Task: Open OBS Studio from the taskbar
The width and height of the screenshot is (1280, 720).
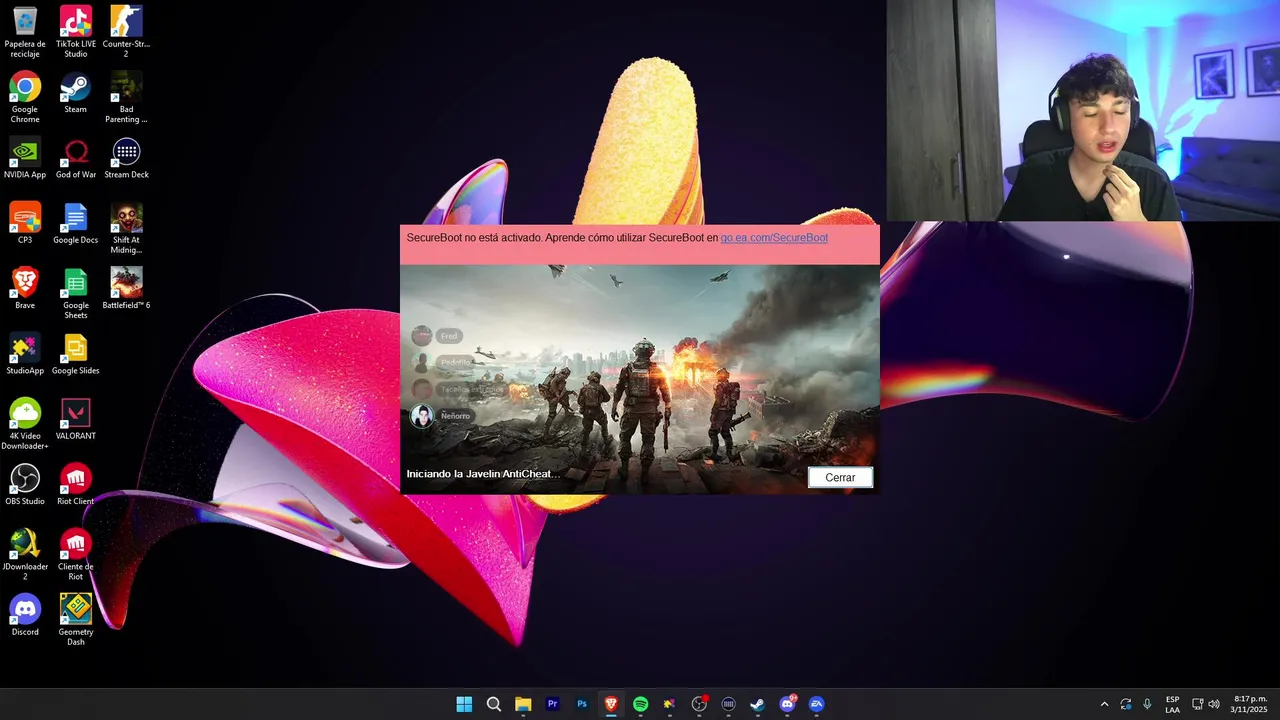Action: click(x=699, y=704)
